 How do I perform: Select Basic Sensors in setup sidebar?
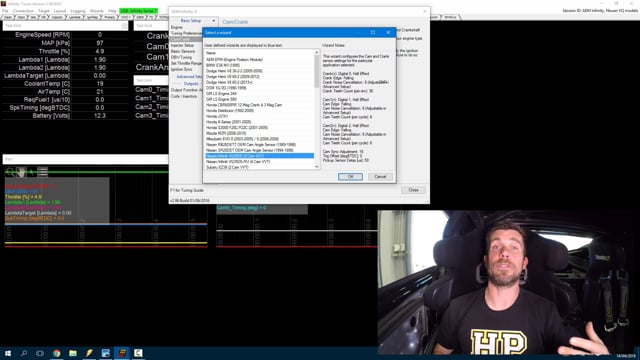tap(183, 51)
